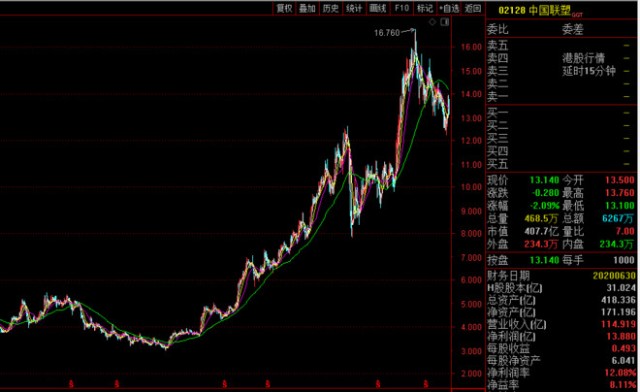Screen dimensions: 640x392
Task: Toggle the 自选 watchlist option
Action: tap(449, 8)
